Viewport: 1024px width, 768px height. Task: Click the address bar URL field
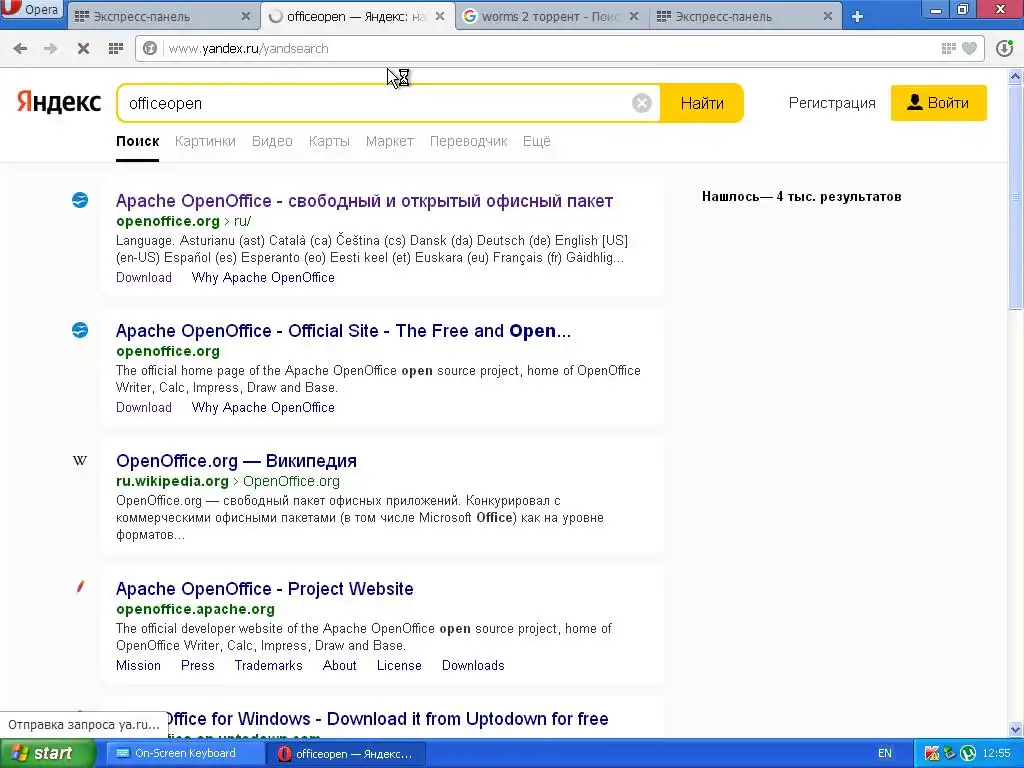click(x=549, y=48)
